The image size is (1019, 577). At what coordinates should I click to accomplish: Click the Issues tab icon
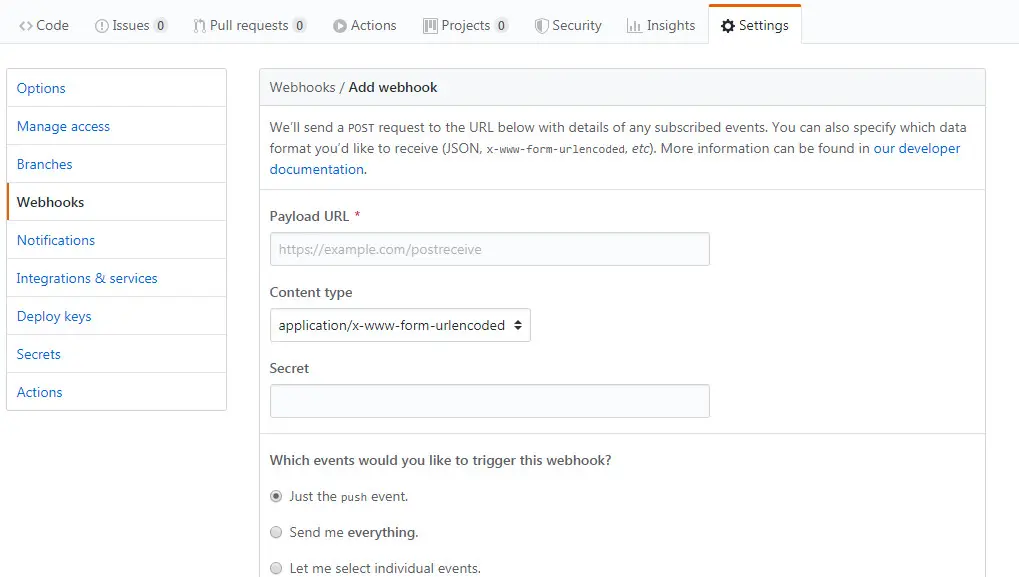[101, 26]
